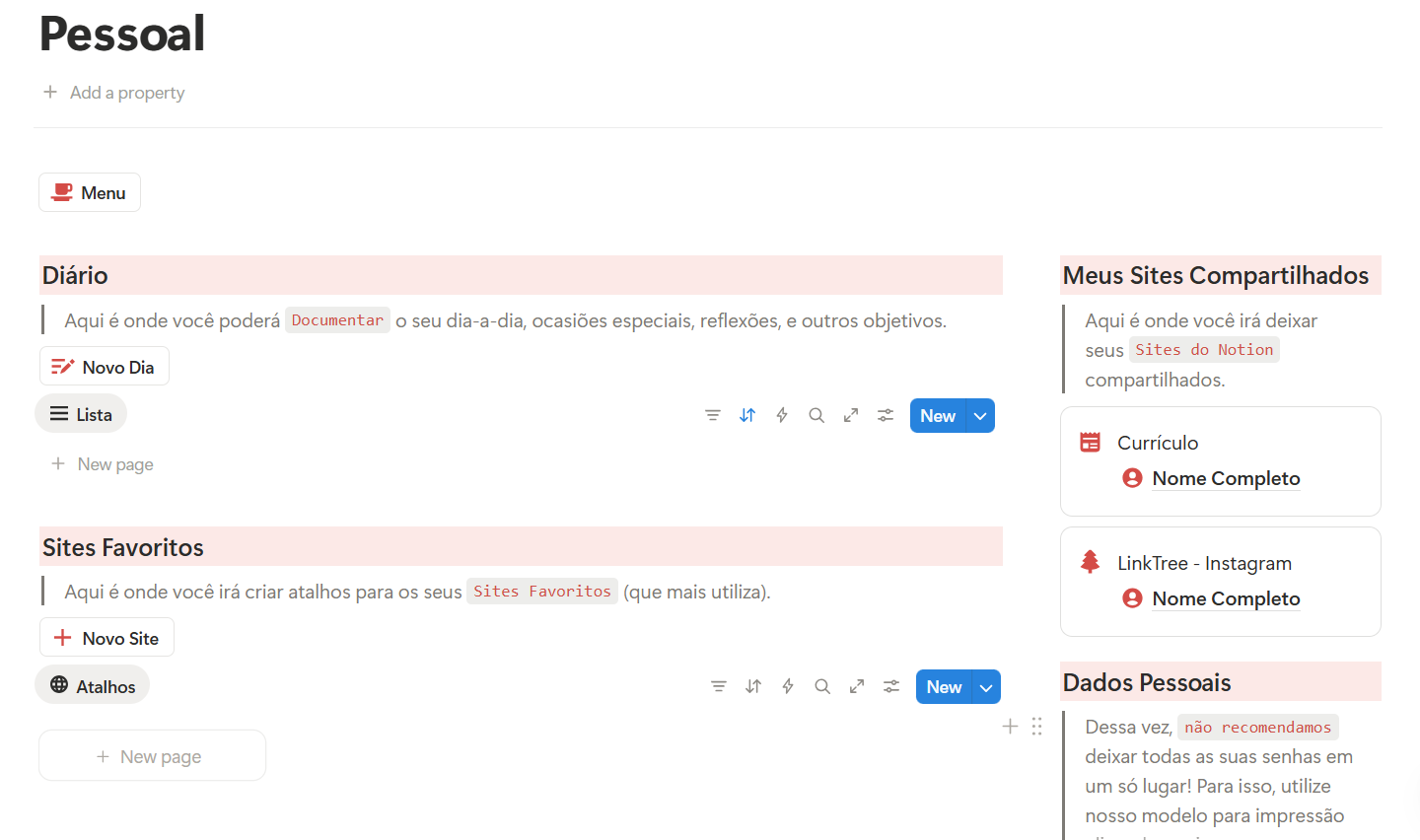Image resolution: width=1420 pixels, height=840 pixels.
Task: Open Nome Completo link under LinkTree - Instagram
Action: [x=1225, y=598]
